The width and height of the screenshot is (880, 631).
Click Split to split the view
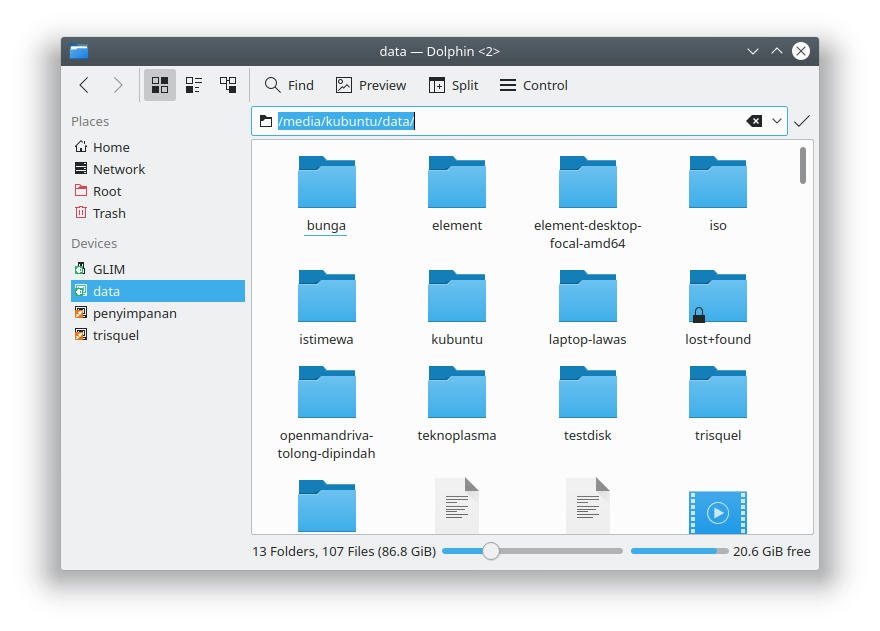pyautogui.click(x=453, y=85)
